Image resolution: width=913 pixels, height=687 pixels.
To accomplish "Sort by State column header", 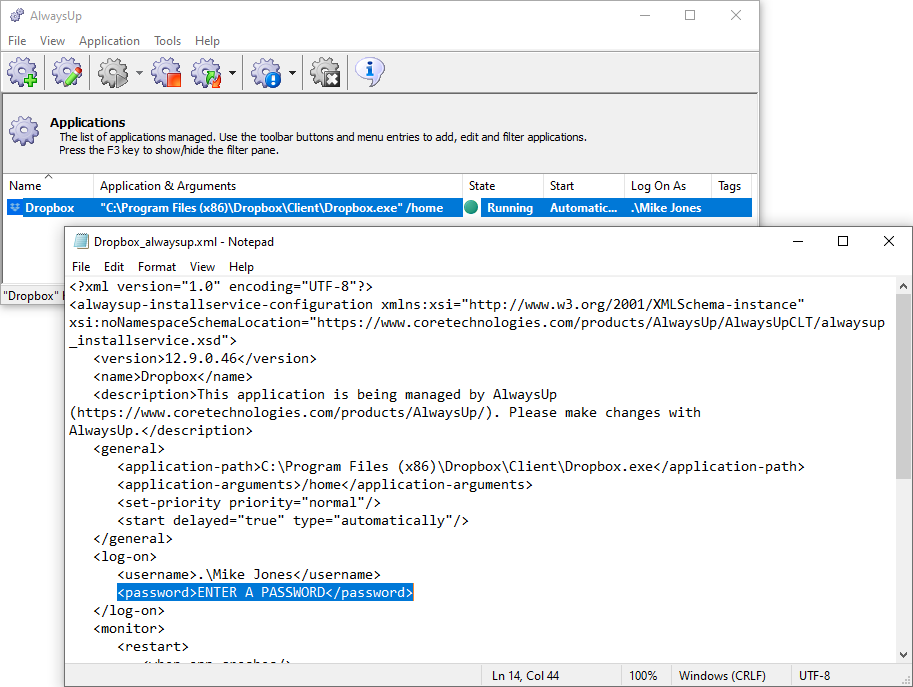I will coord(503,186).
